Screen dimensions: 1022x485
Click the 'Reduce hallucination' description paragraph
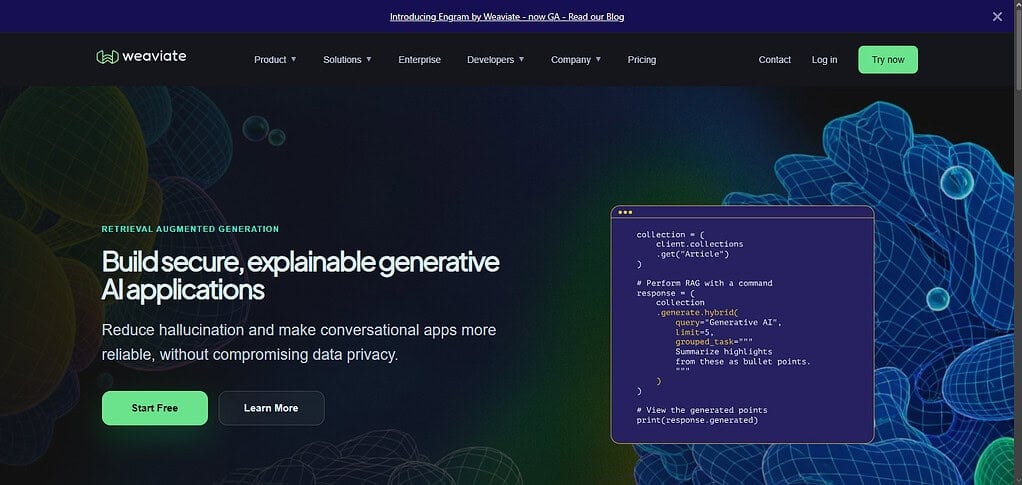299,342
